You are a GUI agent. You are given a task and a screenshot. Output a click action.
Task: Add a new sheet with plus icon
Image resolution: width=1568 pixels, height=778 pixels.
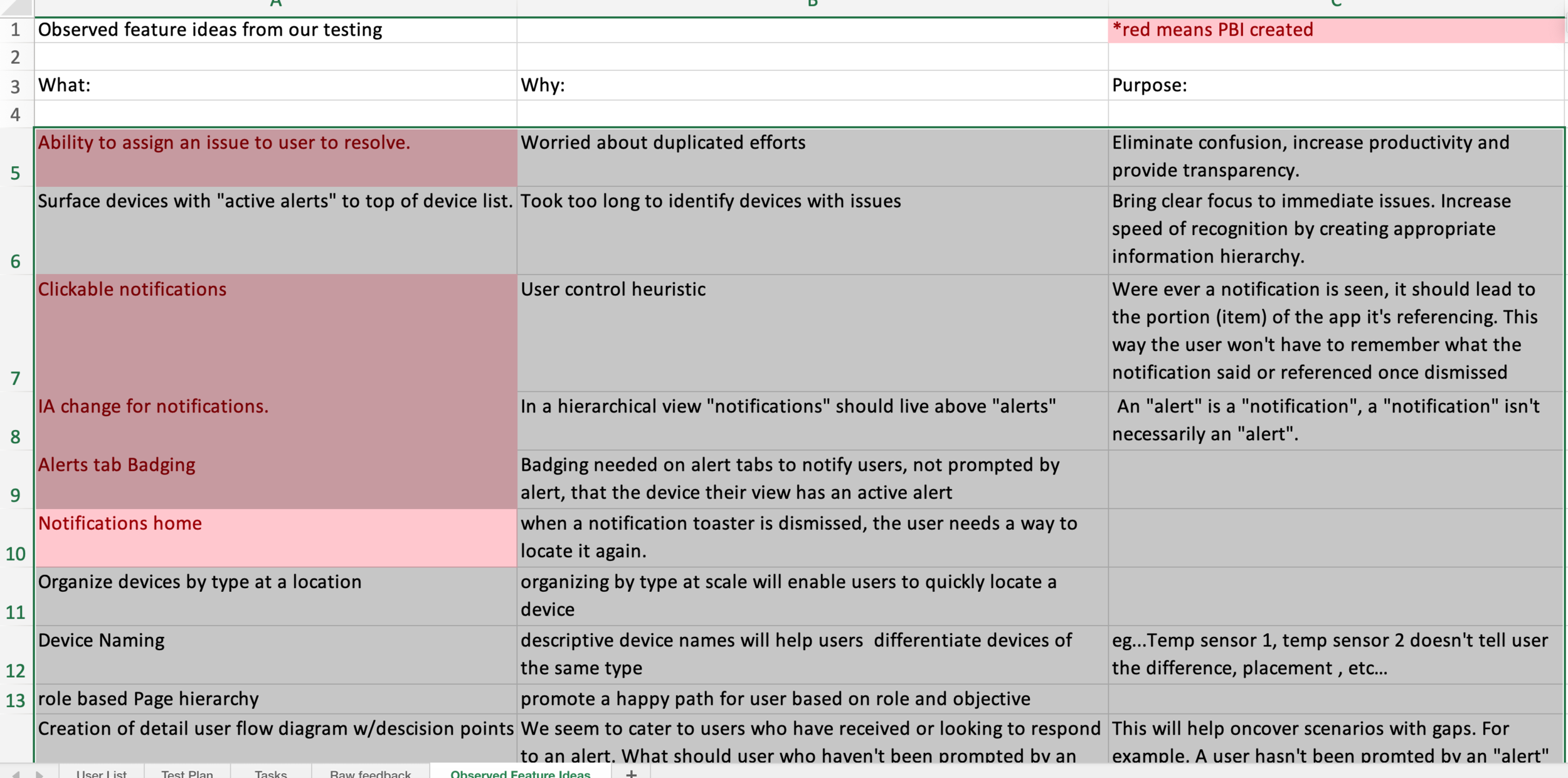point(631,774)
